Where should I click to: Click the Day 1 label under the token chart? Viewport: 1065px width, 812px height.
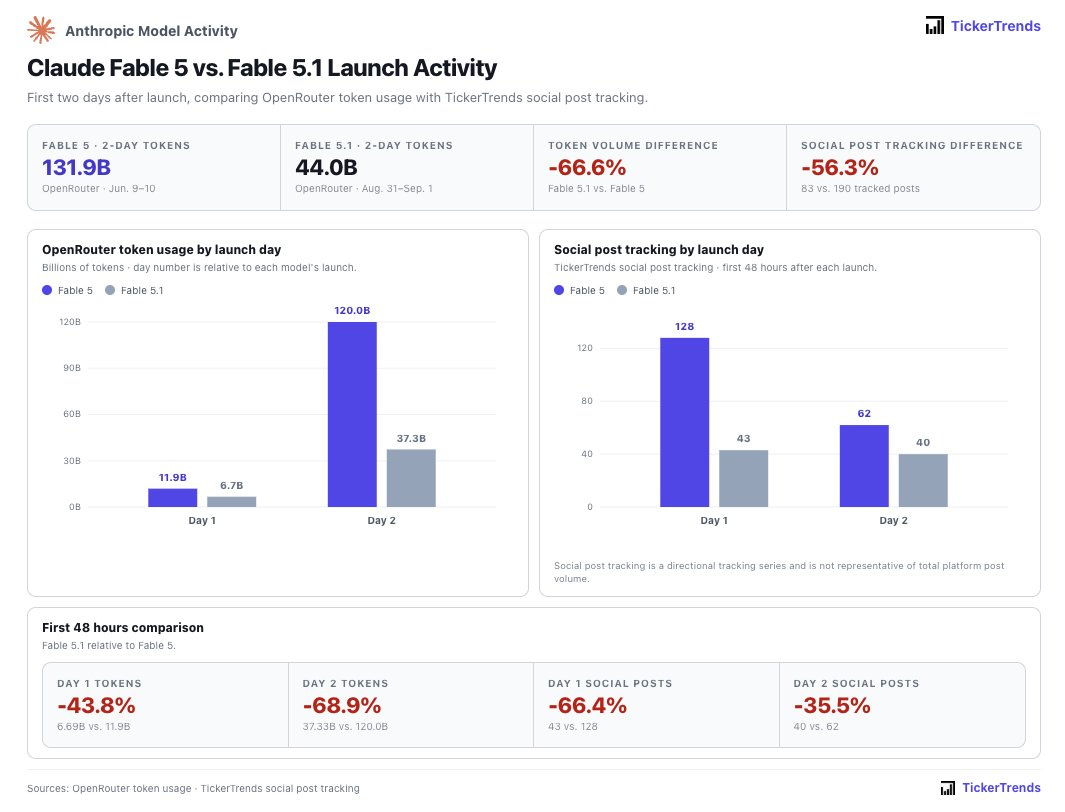point(202,520)
